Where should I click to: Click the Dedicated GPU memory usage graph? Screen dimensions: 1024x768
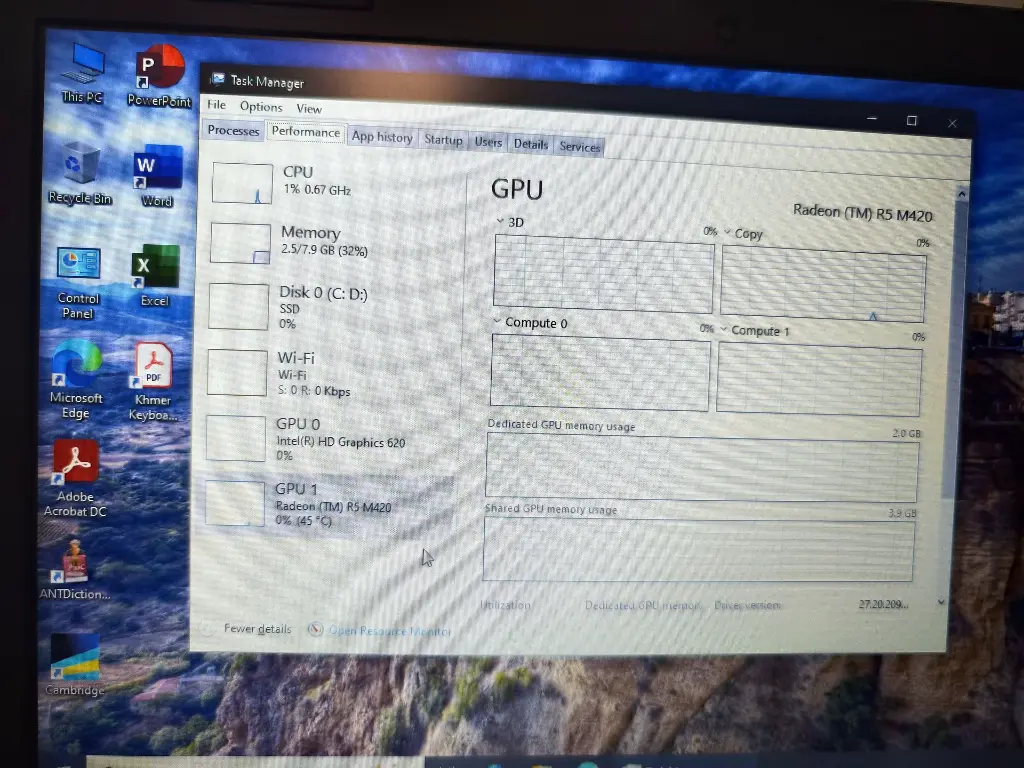[x=702, y=468]
